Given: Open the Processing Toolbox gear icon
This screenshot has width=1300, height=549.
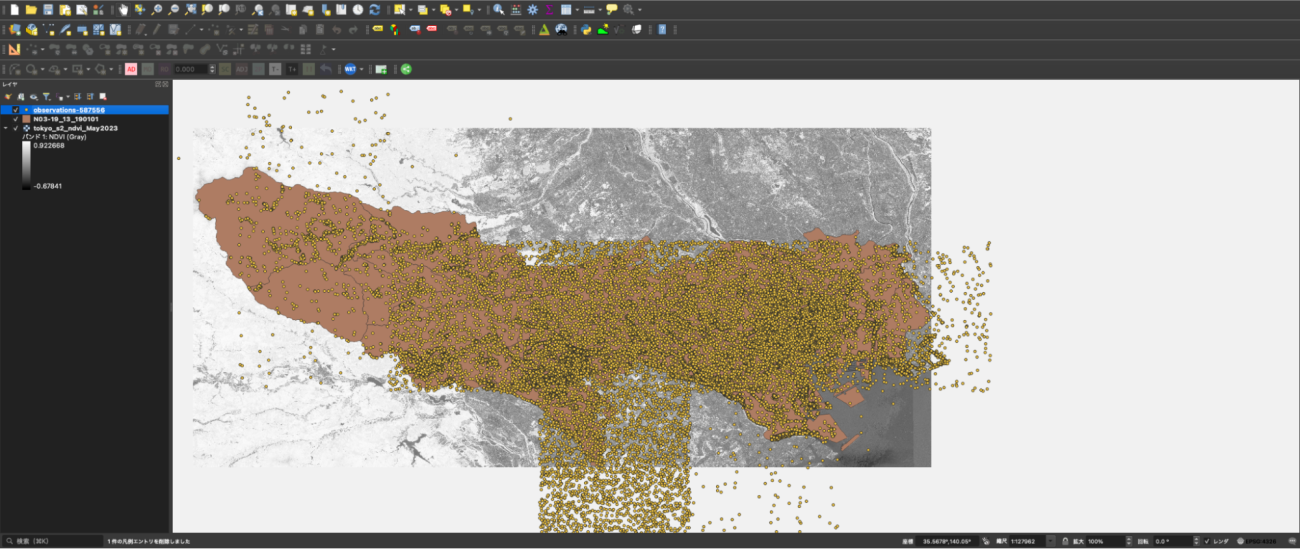Looking at the screenshot, I should click(532, 9).
